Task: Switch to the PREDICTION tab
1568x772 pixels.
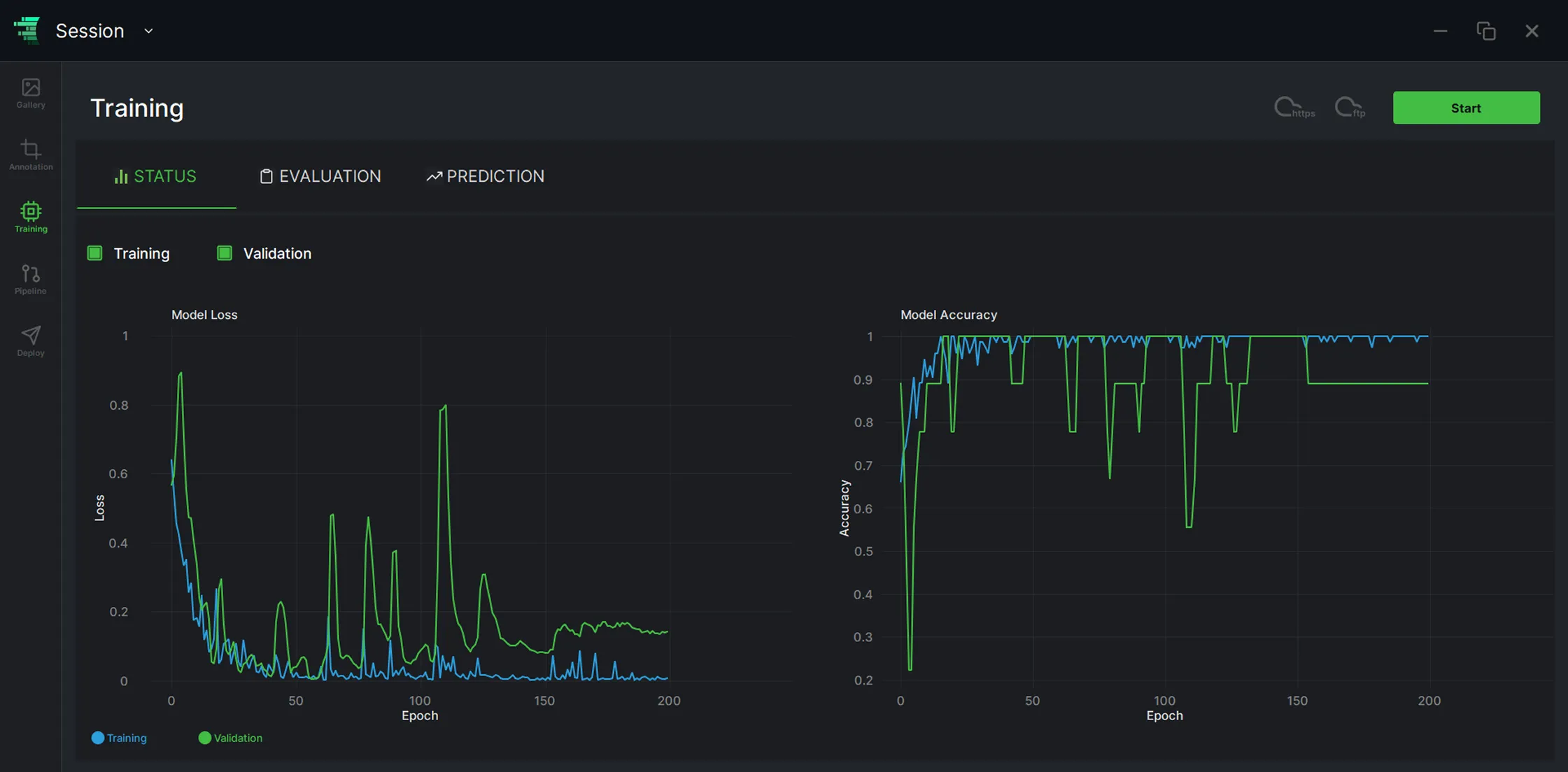Action: click(485, 176)
